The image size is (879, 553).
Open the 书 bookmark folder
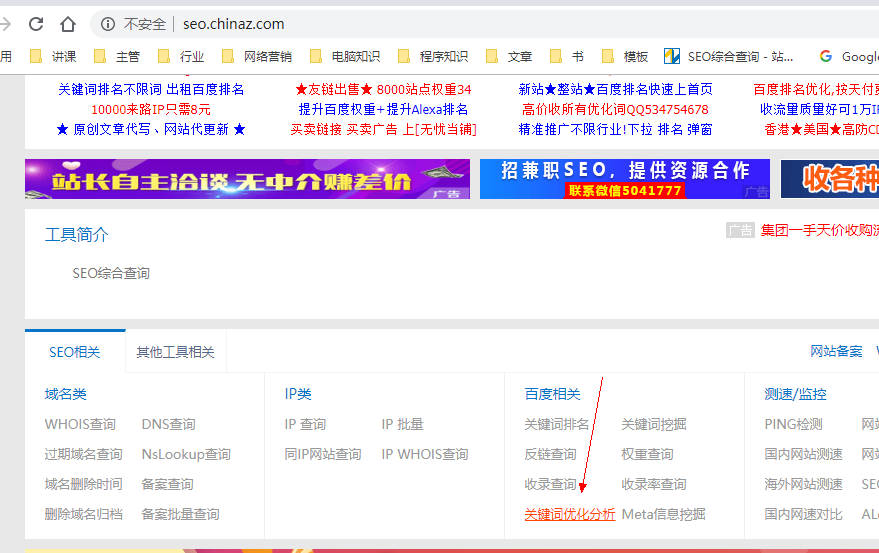tap(567, 56)
